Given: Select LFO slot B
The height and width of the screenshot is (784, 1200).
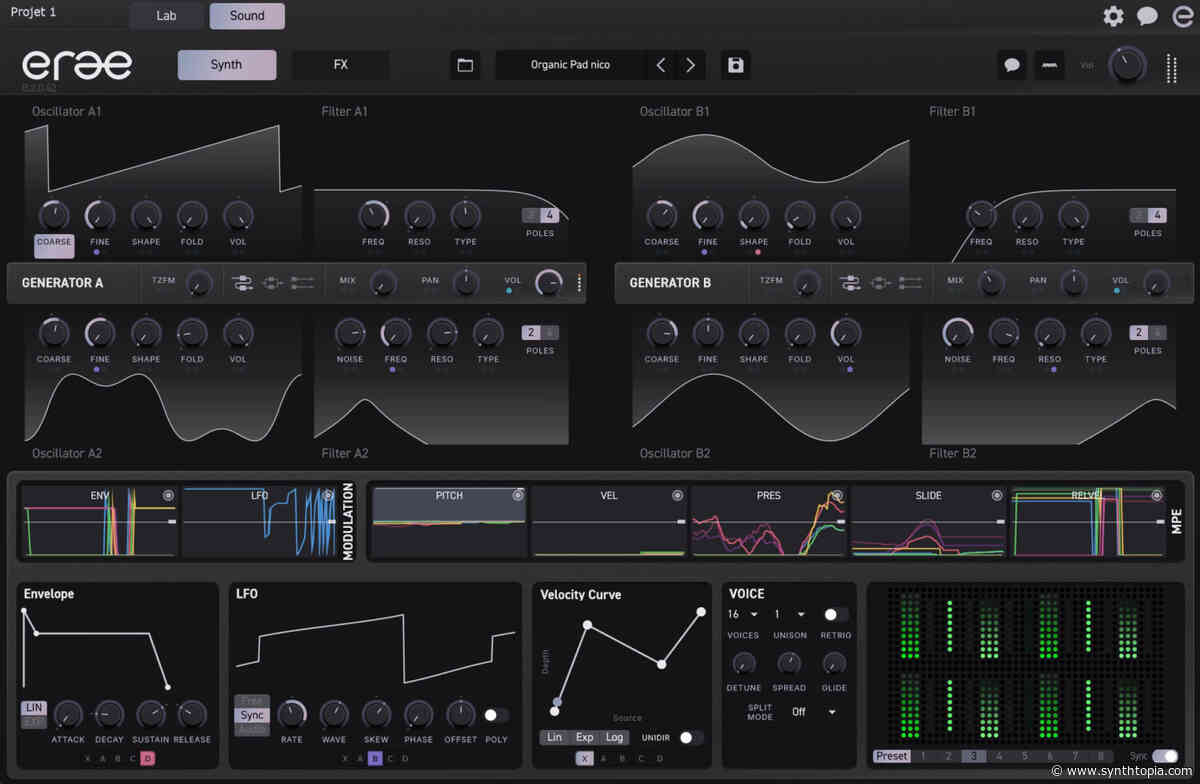Looking at the screenshot, I should click(x=374, y=758).
